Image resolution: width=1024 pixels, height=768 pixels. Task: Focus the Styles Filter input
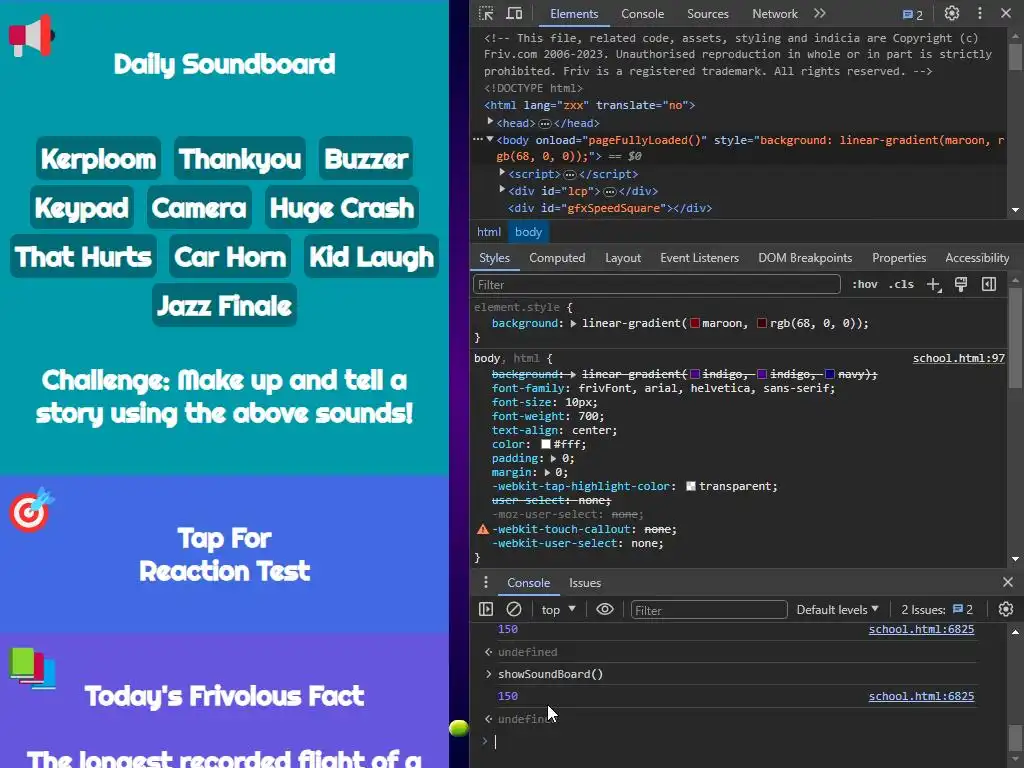tap(656, 285)
